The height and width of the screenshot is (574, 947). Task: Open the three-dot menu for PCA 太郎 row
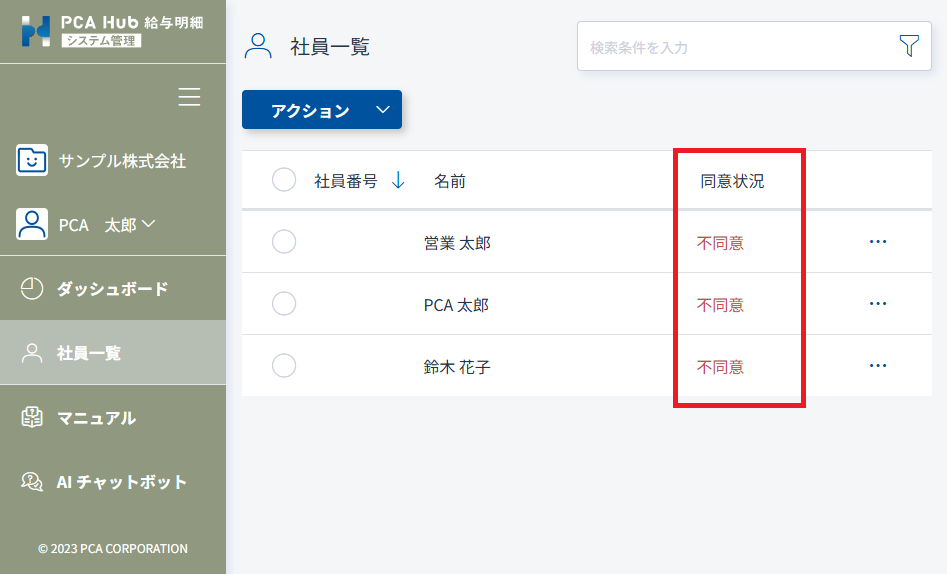(x=878, y=303)
